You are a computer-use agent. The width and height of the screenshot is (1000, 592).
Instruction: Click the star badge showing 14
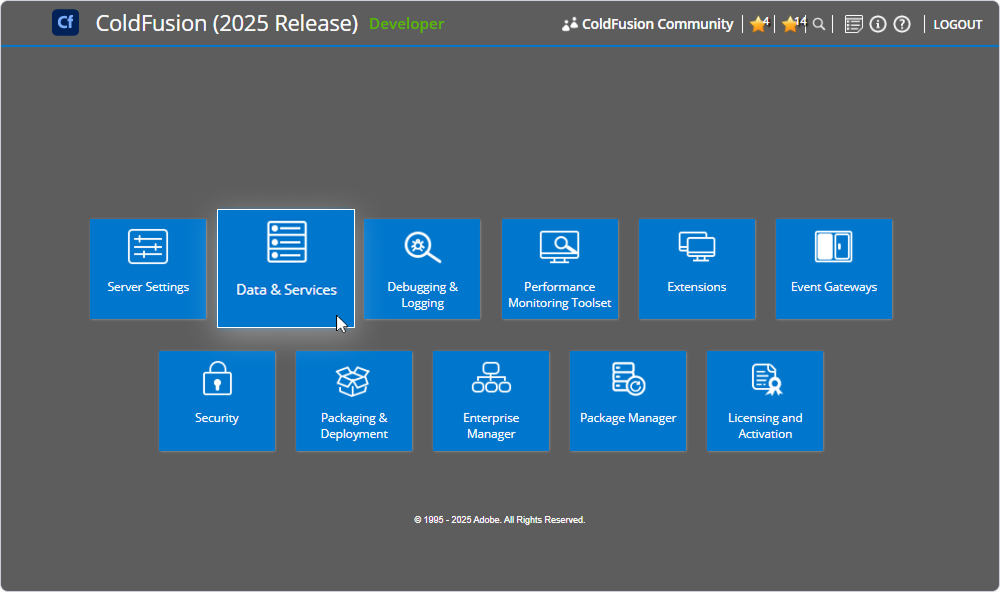point(790,23)
